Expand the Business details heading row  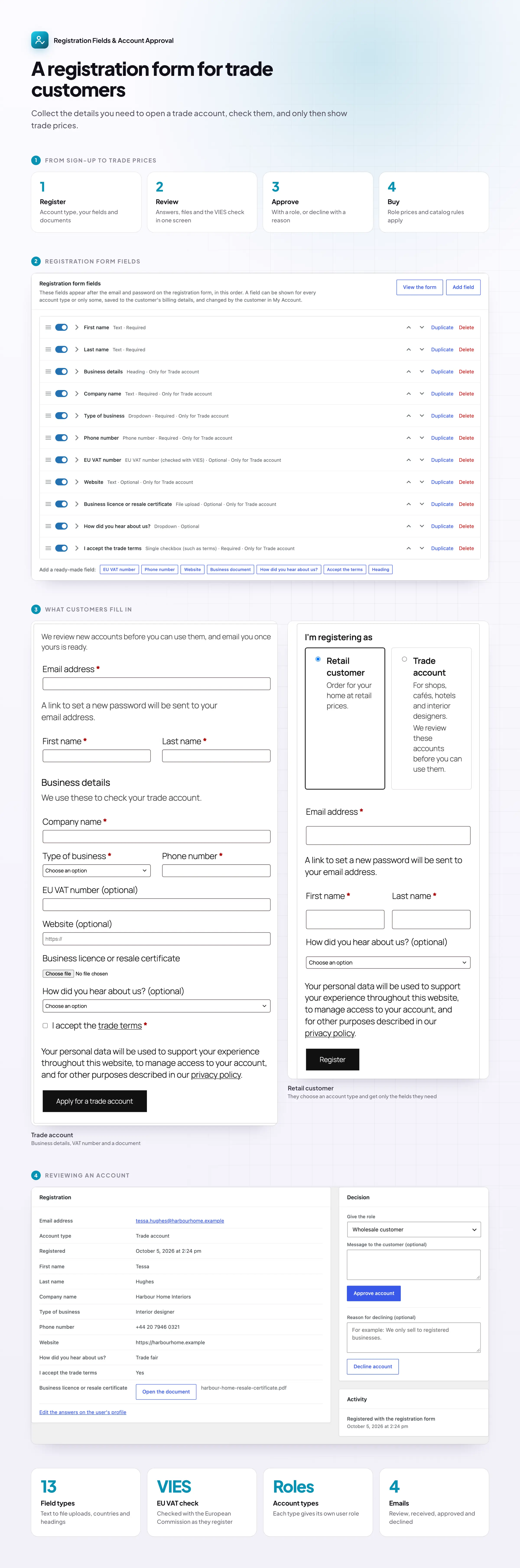pos(77,371)
